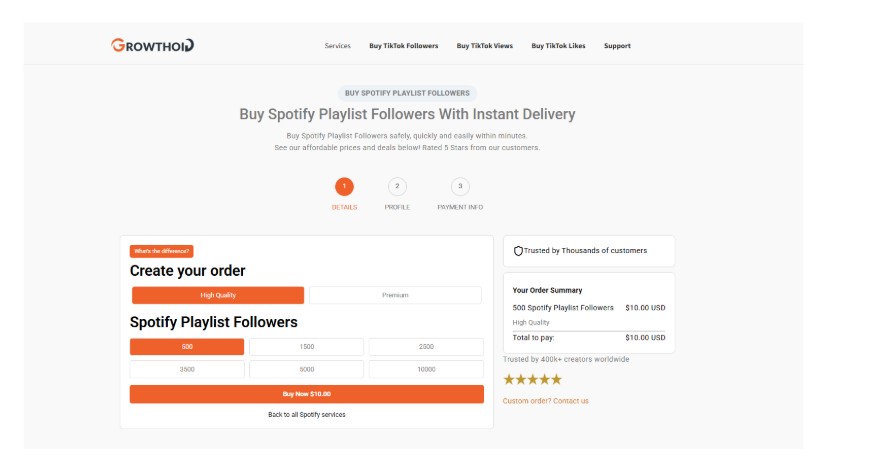Choose 500 playlist followers
This screenshot has height=458, width=872.
(187, 346)
